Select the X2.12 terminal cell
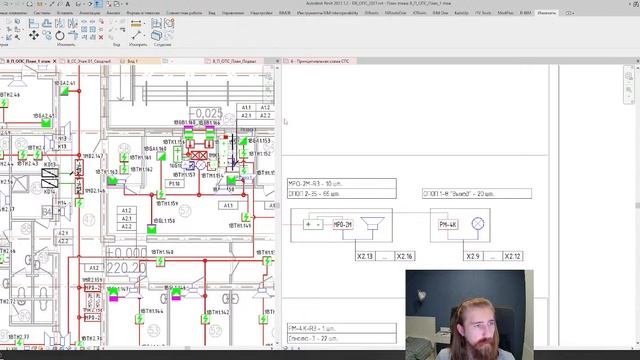Viewport: 640px width, 360px height. pos(512,256)
